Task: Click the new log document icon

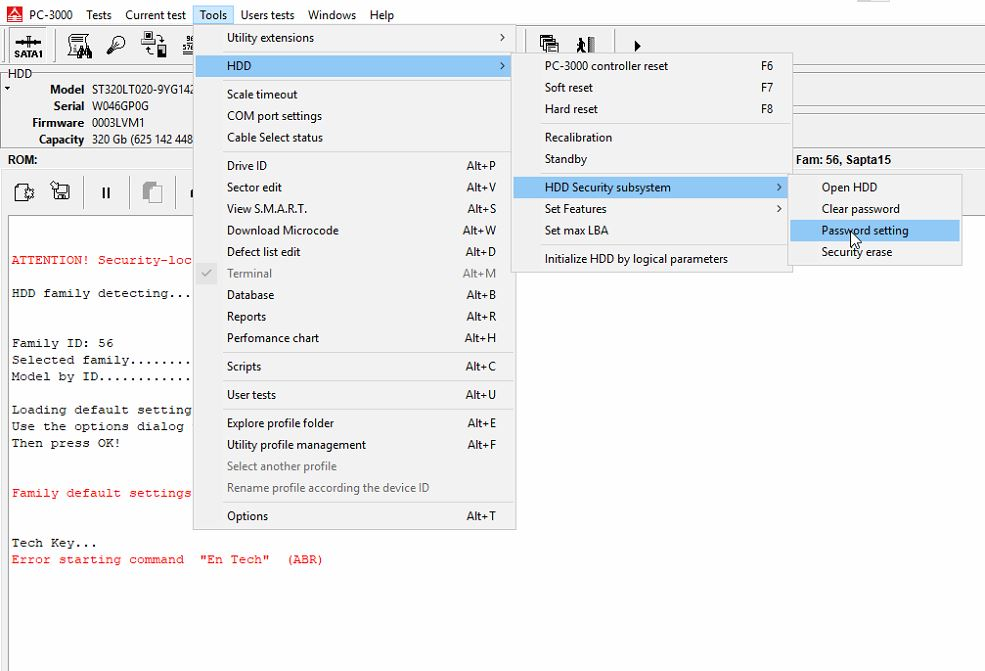Action: click(25, 192)
